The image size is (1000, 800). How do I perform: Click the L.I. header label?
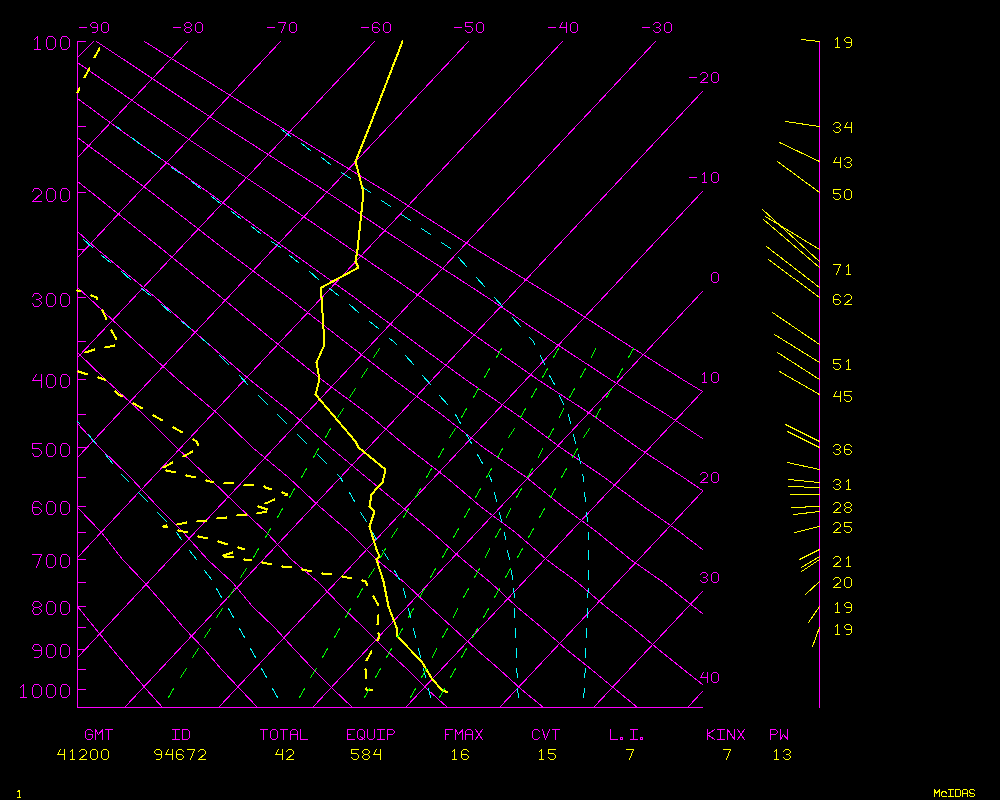point(627,735)
